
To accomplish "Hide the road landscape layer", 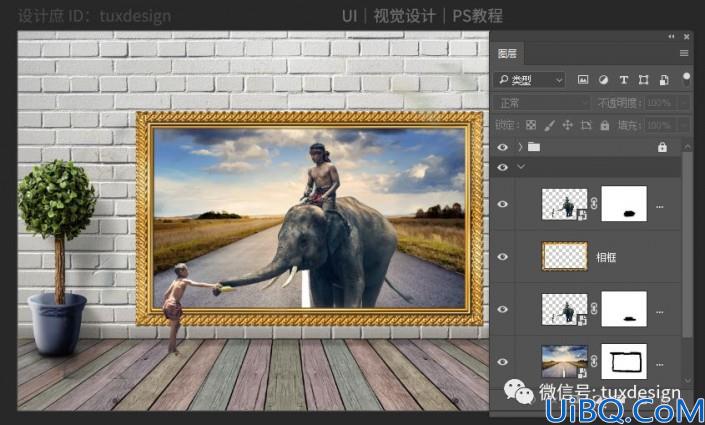I will (x=503, y=362).
